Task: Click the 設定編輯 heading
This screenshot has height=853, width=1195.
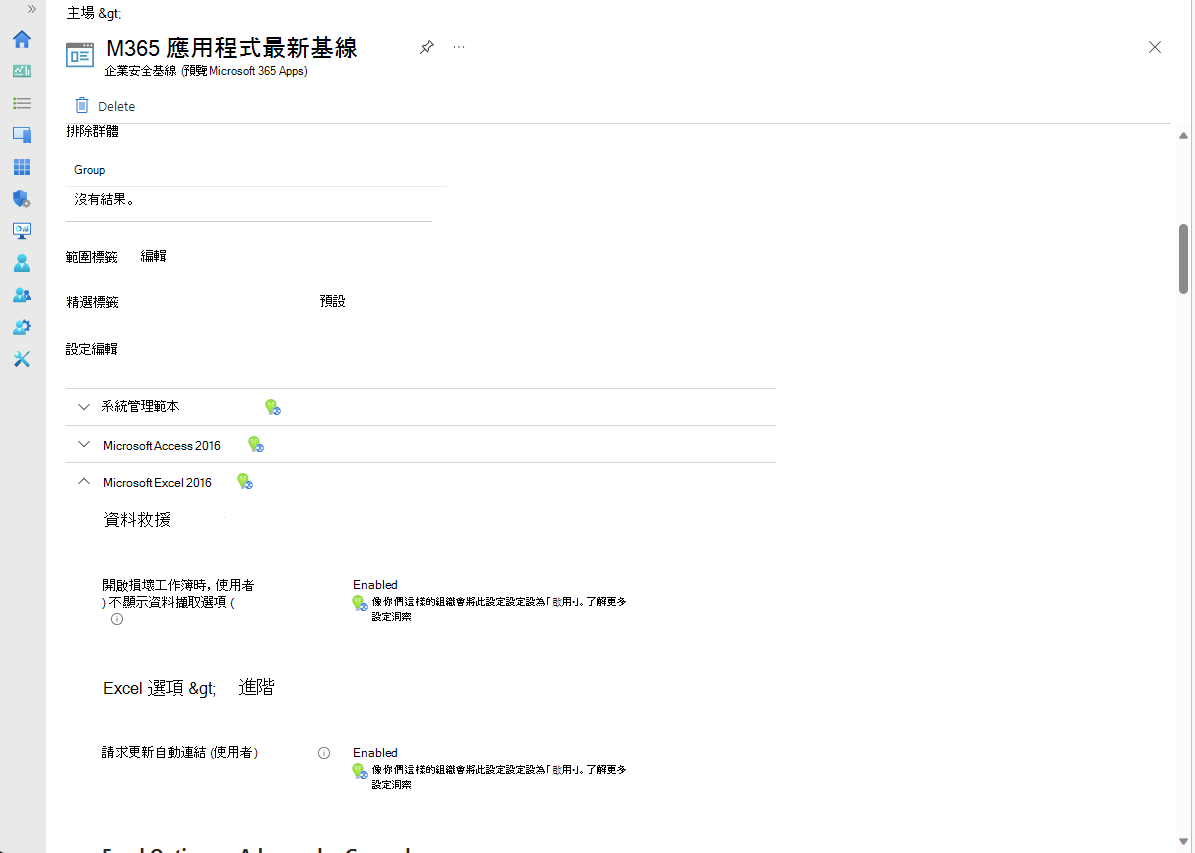Action: [x=91, y=349]
